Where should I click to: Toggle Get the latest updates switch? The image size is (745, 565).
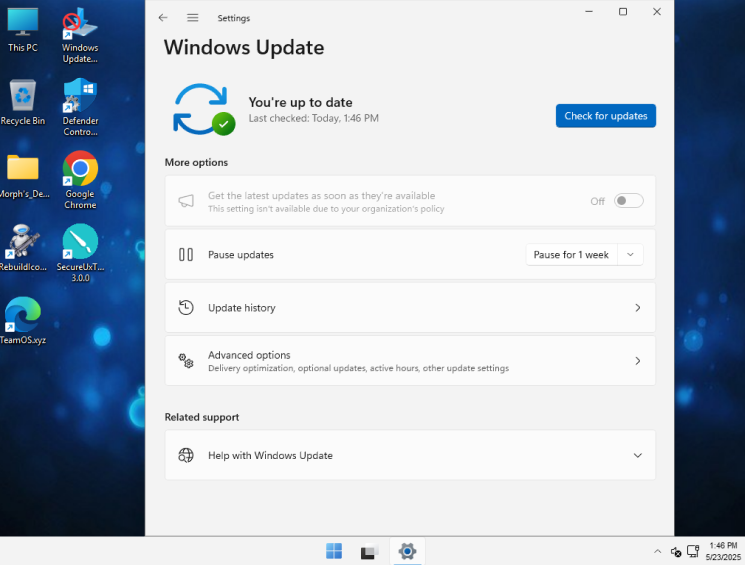[628, 201]
